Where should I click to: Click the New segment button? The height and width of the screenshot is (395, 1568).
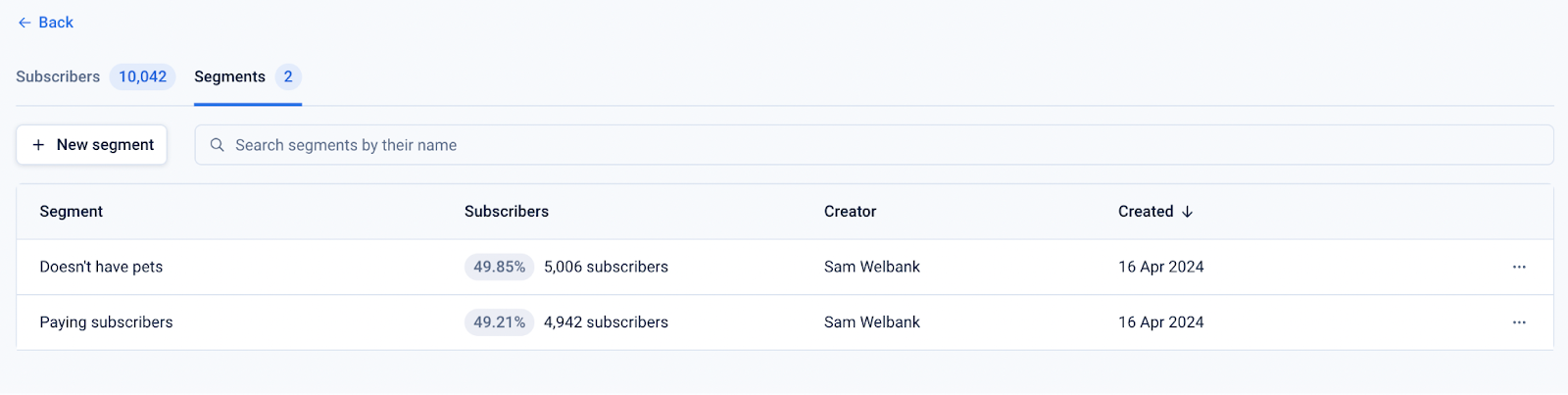[x=92, y=145]
